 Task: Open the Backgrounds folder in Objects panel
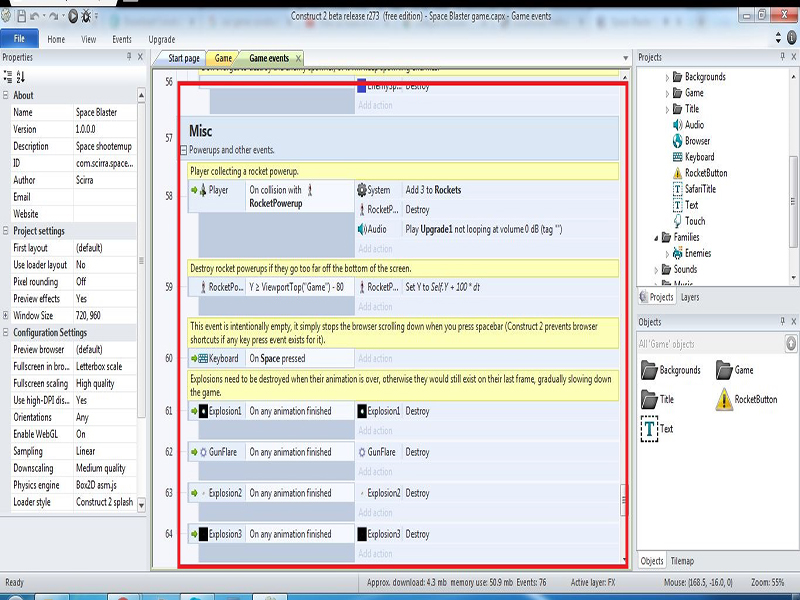(670, 370)
